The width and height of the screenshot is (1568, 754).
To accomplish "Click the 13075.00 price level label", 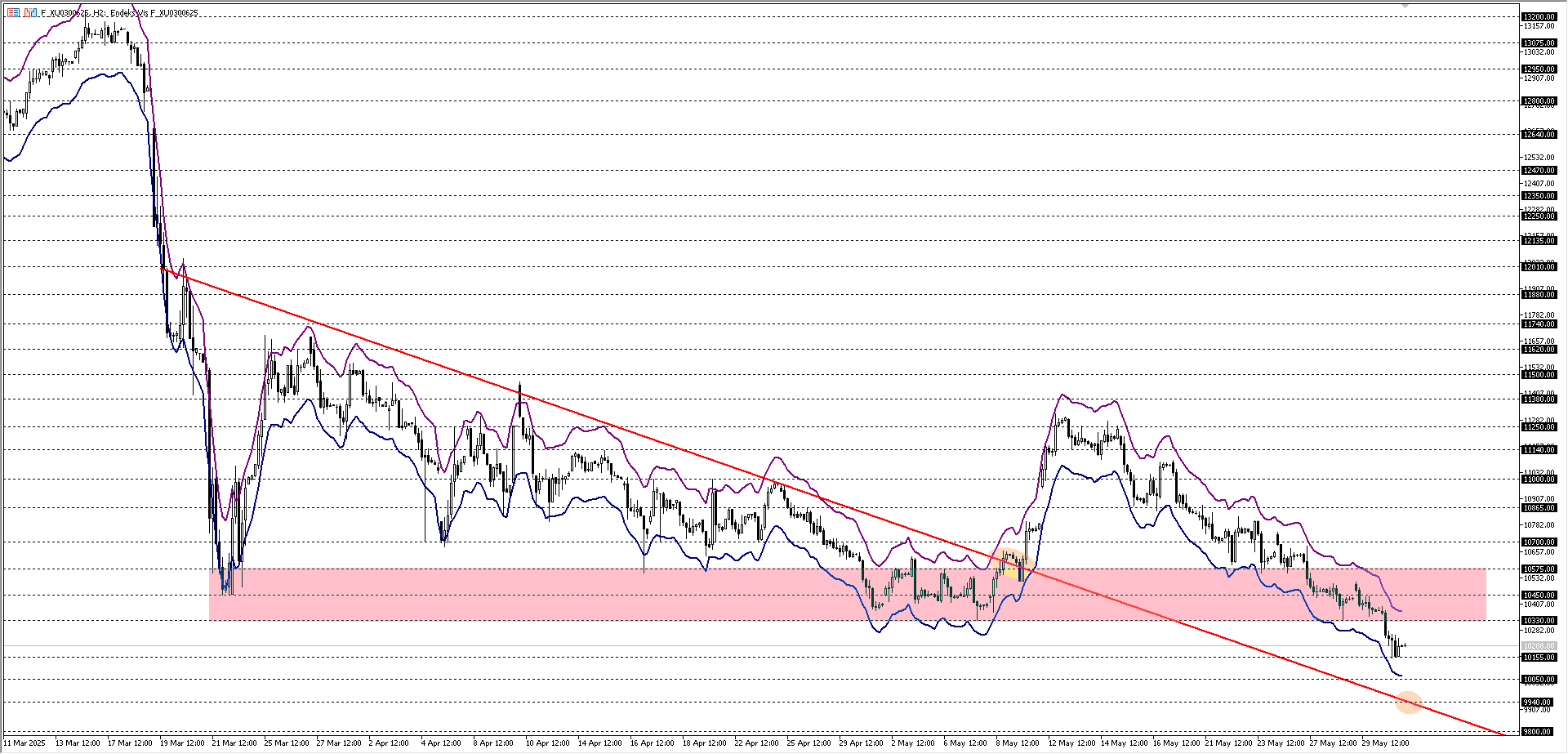I will point(1539,42).
